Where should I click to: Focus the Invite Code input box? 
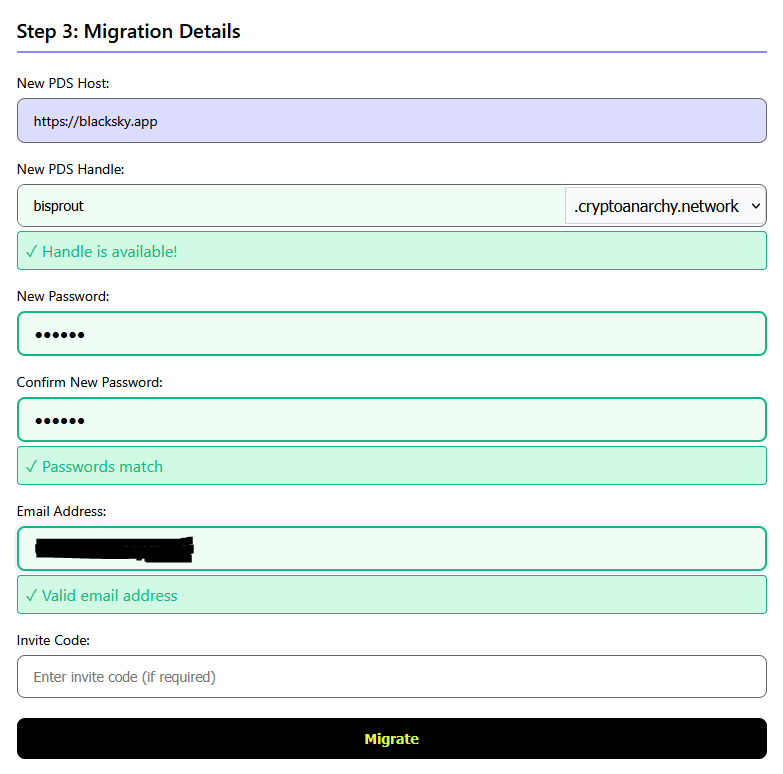click(x=391, y=677)
